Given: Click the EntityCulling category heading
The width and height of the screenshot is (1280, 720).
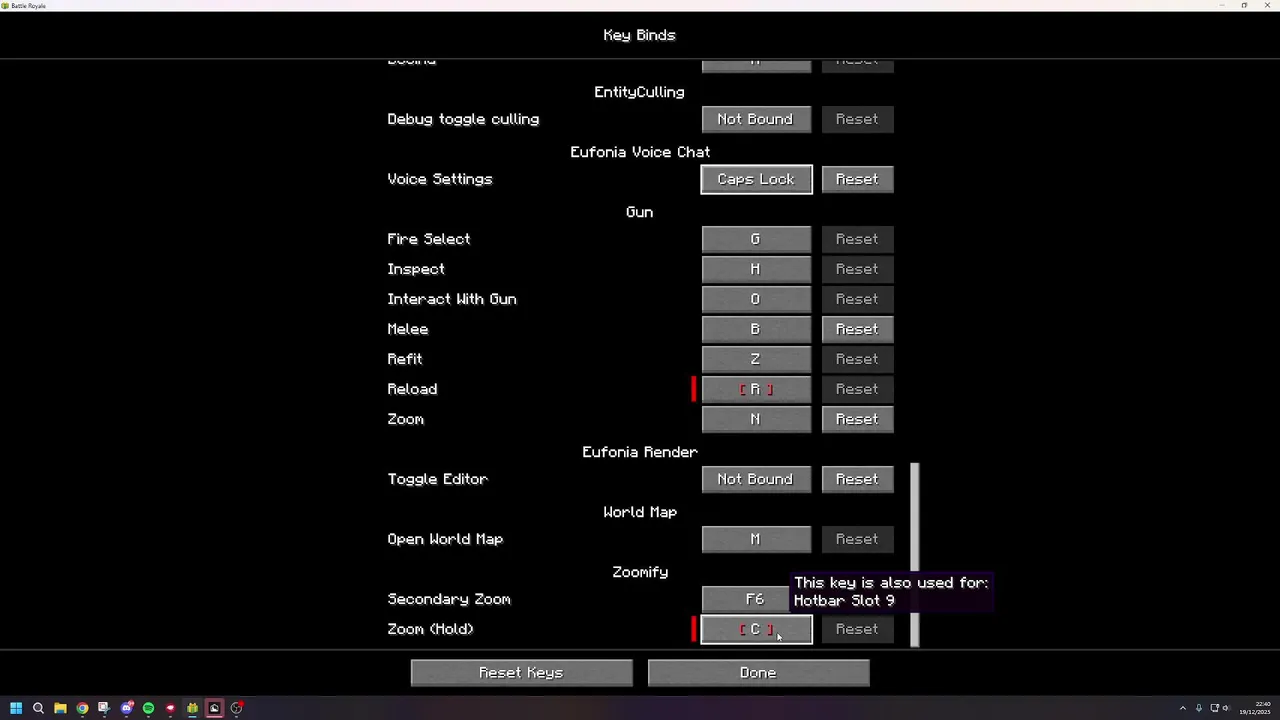Looking at the screenshot, I should [x=639, y=92].
